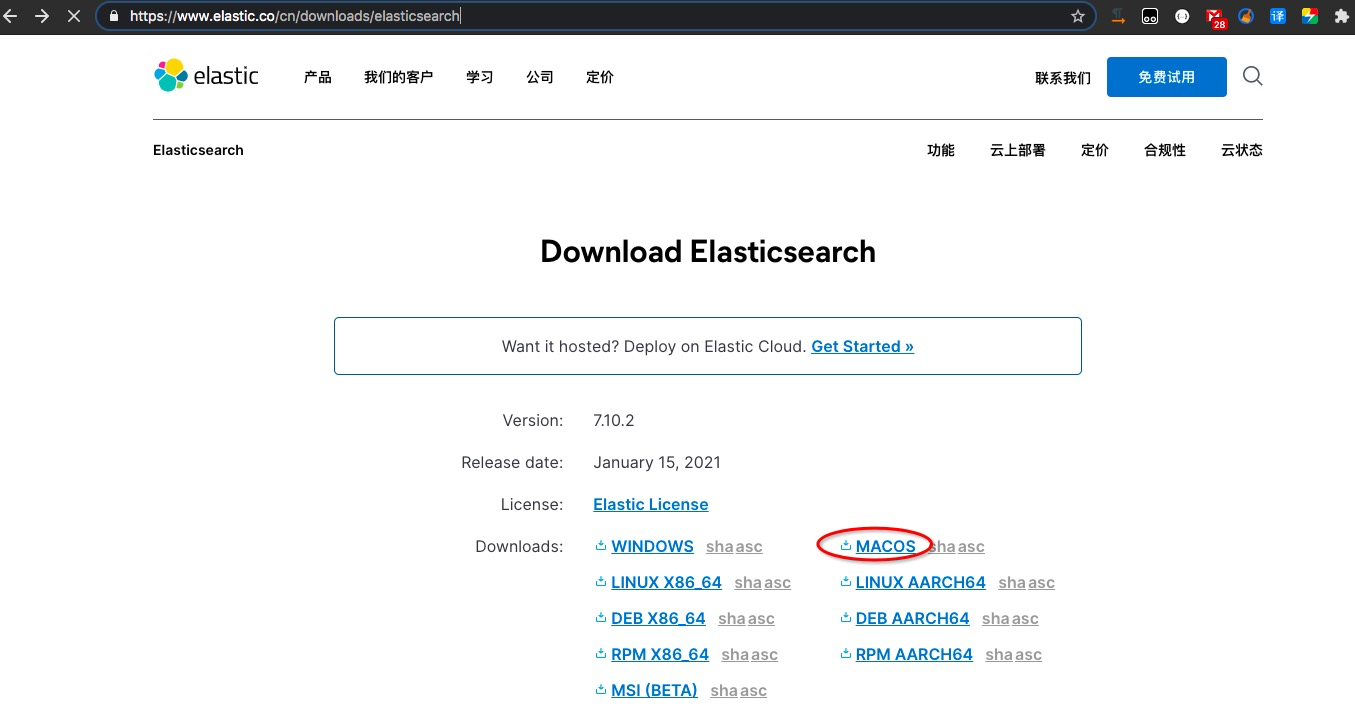This screenshot has height=709, width=1355.
Task: Open the 合规性 tab
Action: click(1165, 150)
